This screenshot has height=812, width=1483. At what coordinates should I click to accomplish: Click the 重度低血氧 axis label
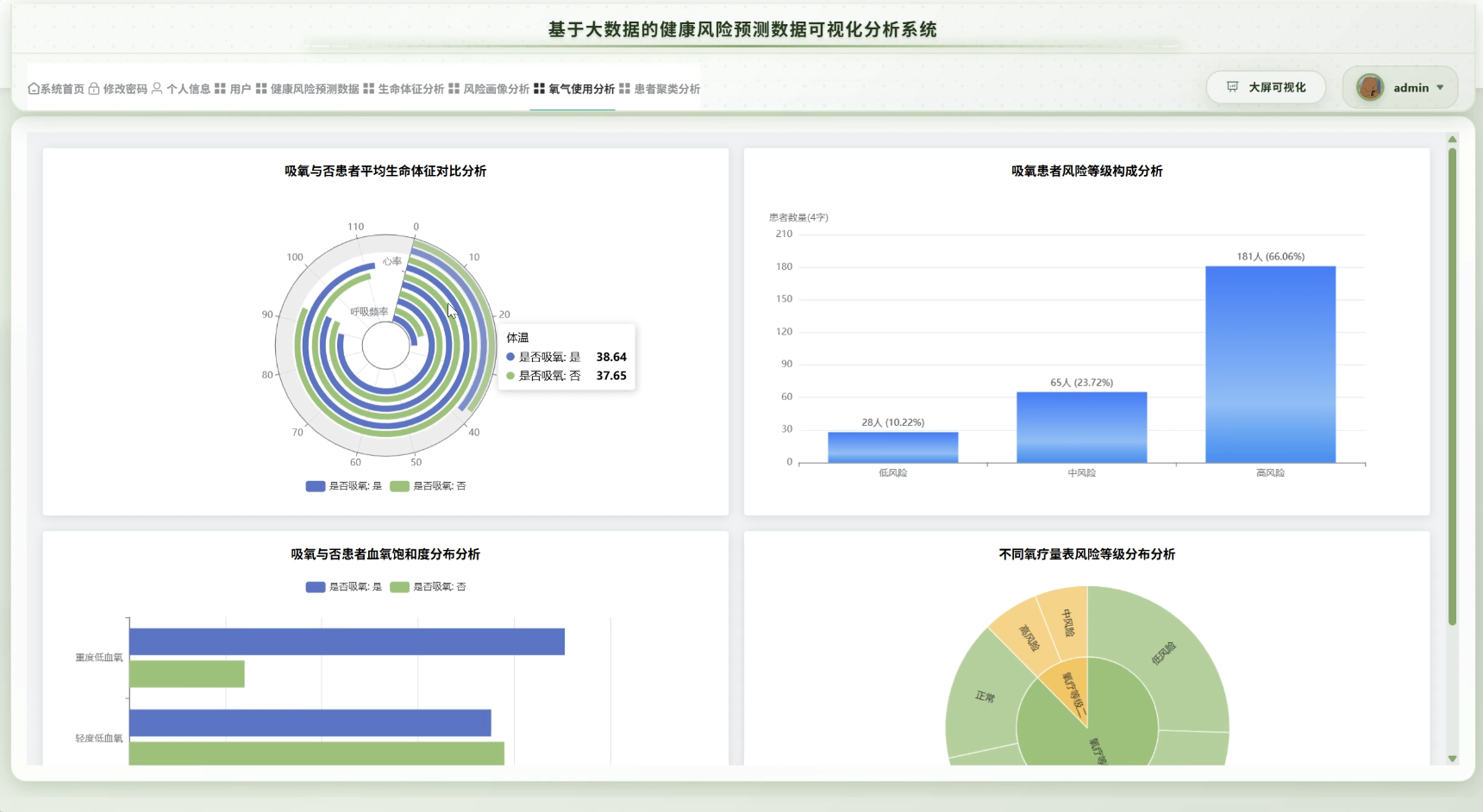click(98, 658)
